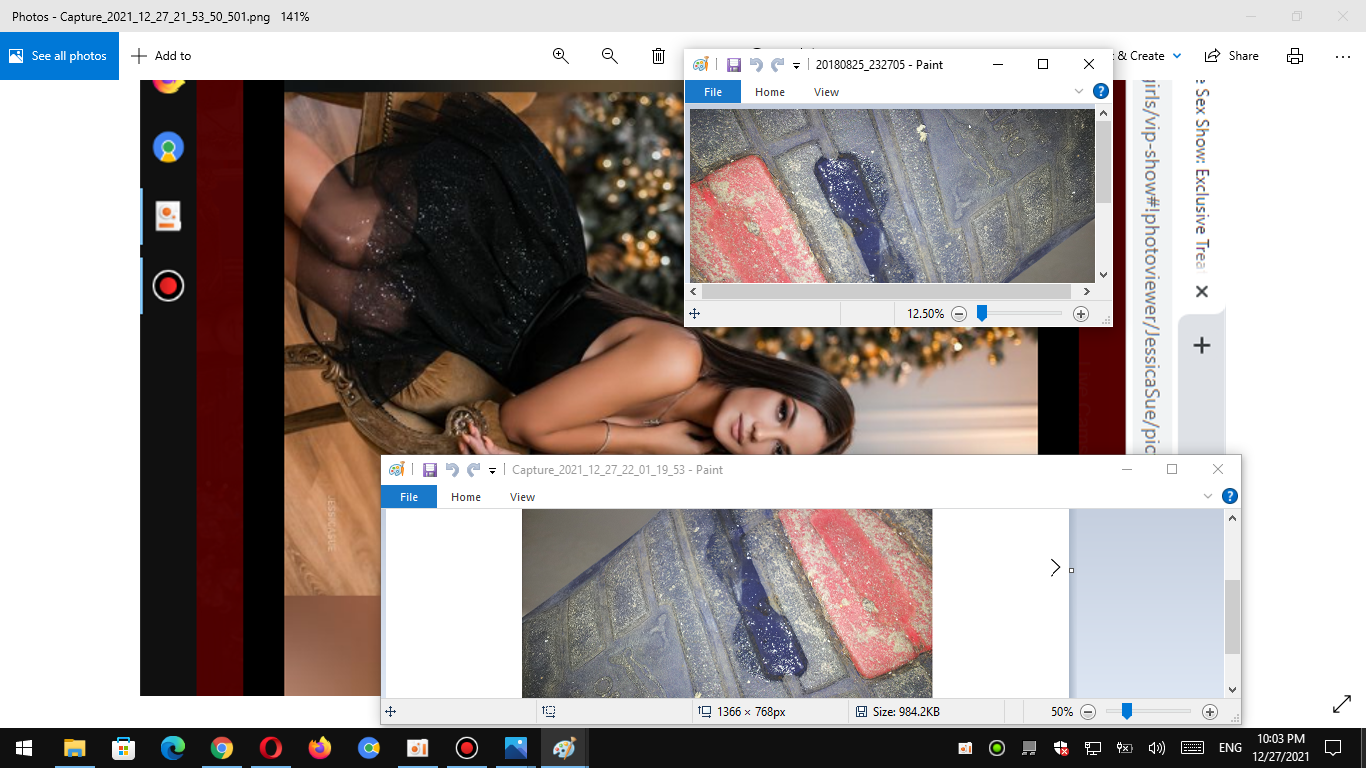
Task: Expand the ribbon in 20180825_232705 Paint window
Action: (1079, 91)
